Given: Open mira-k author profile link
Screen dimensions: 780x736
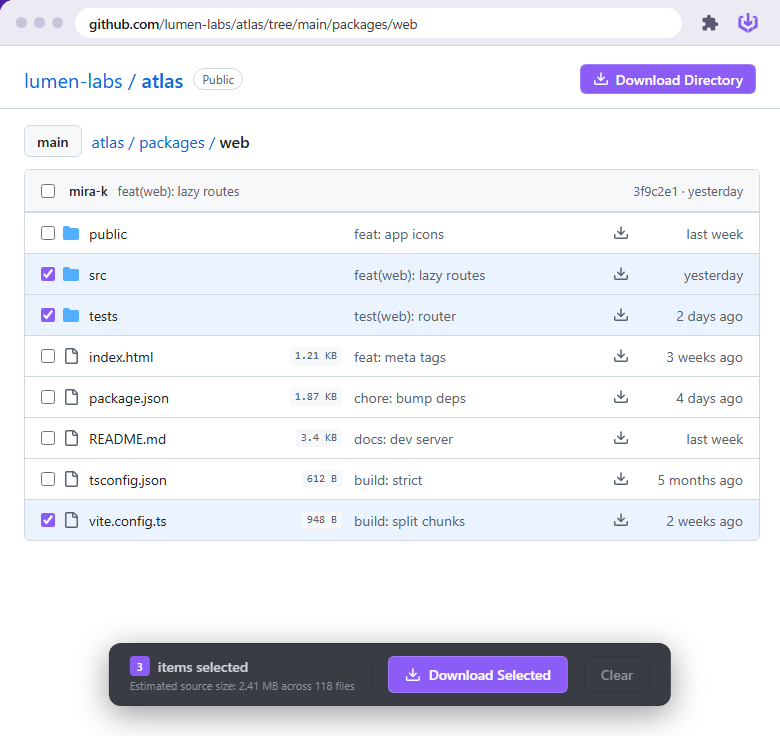Looking at the screenshot, I should tap(88, 191).
